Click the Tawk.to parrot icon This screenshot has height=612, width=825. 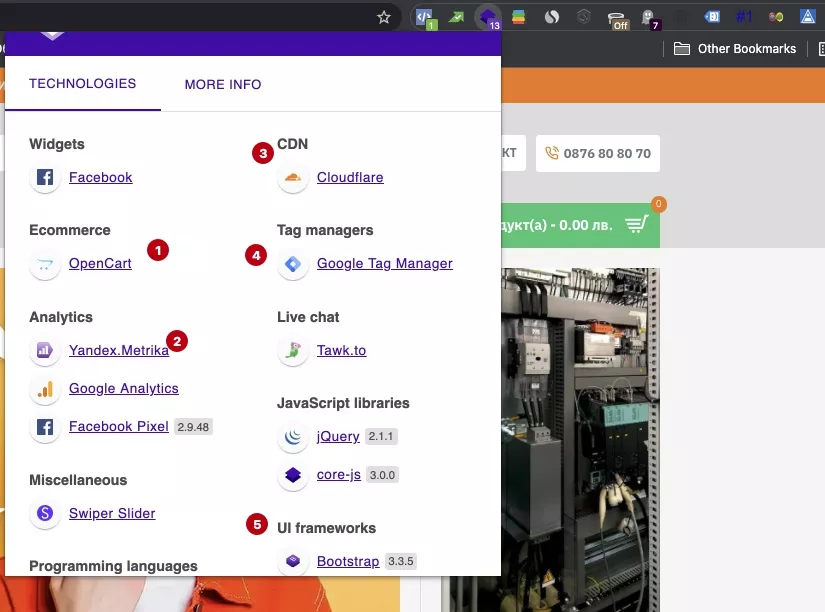tap(293, 350)
